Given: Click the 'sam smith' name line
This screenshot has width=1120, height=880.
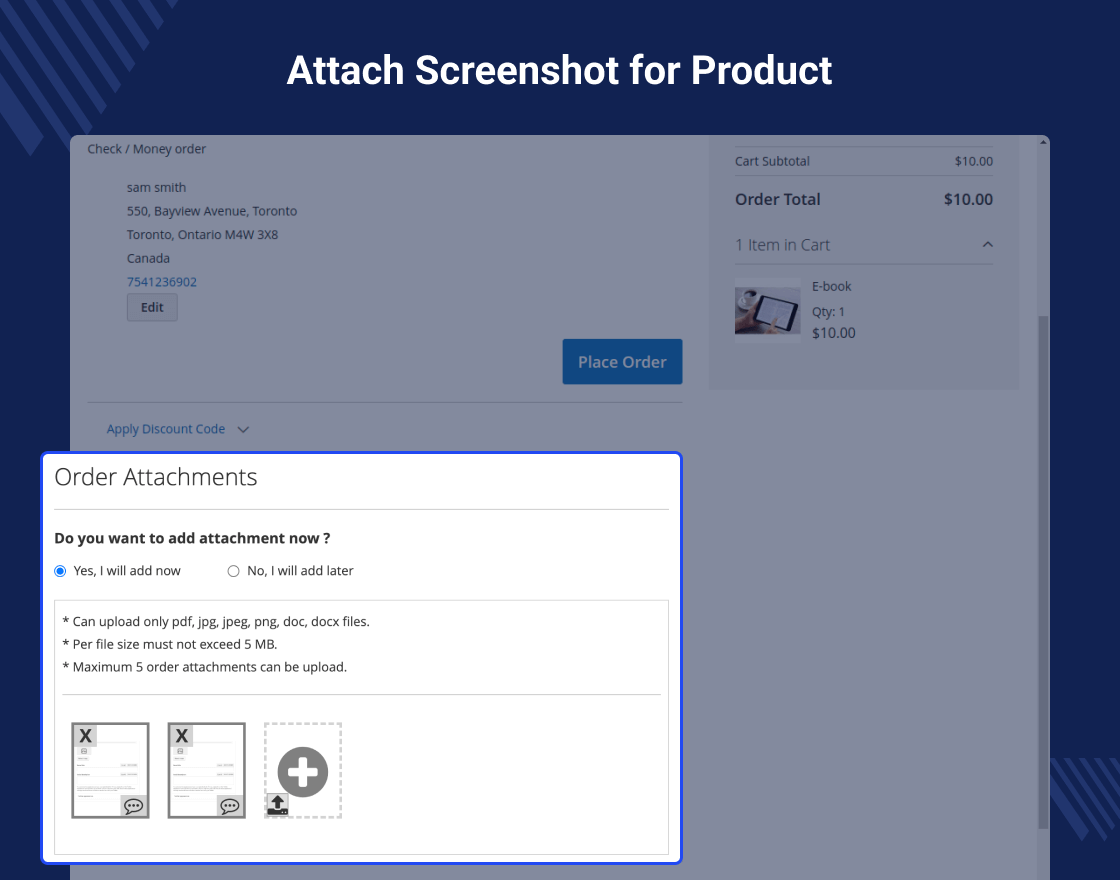Looking at the screenshot, I should click(156, 188).
